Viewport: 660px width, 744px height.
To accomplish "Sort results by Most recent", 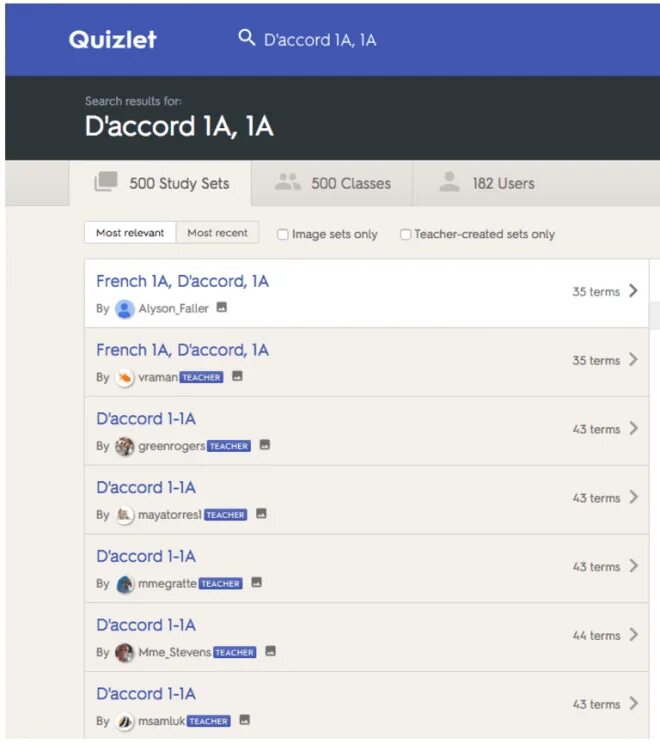I will click(x=217, y=233).
